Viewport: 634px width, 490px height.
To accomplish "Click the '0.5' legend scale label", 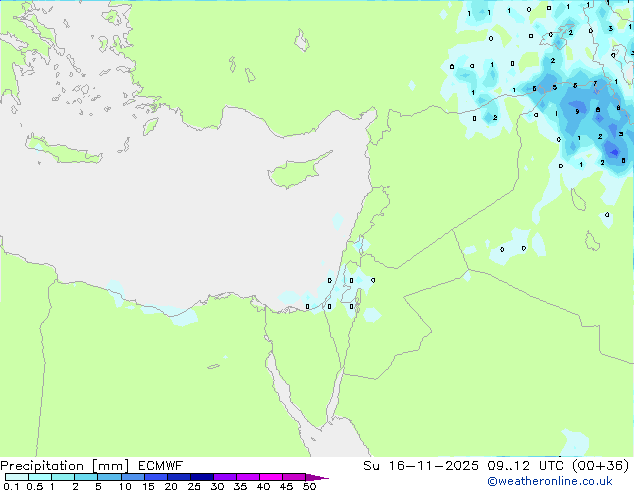I will (x=35, y=486).
